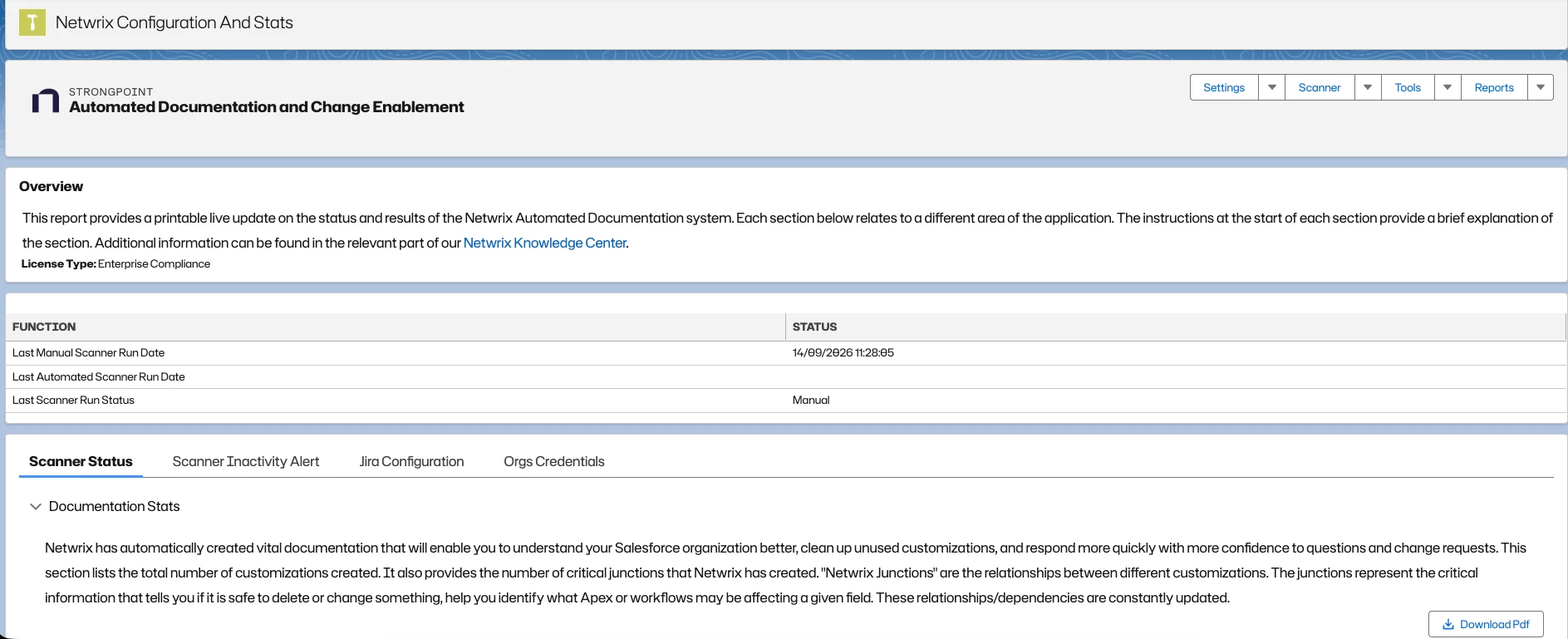This screenshot has width=1568, height=639.
Task: Click the Overview section heading
Action: pos(52,186)
